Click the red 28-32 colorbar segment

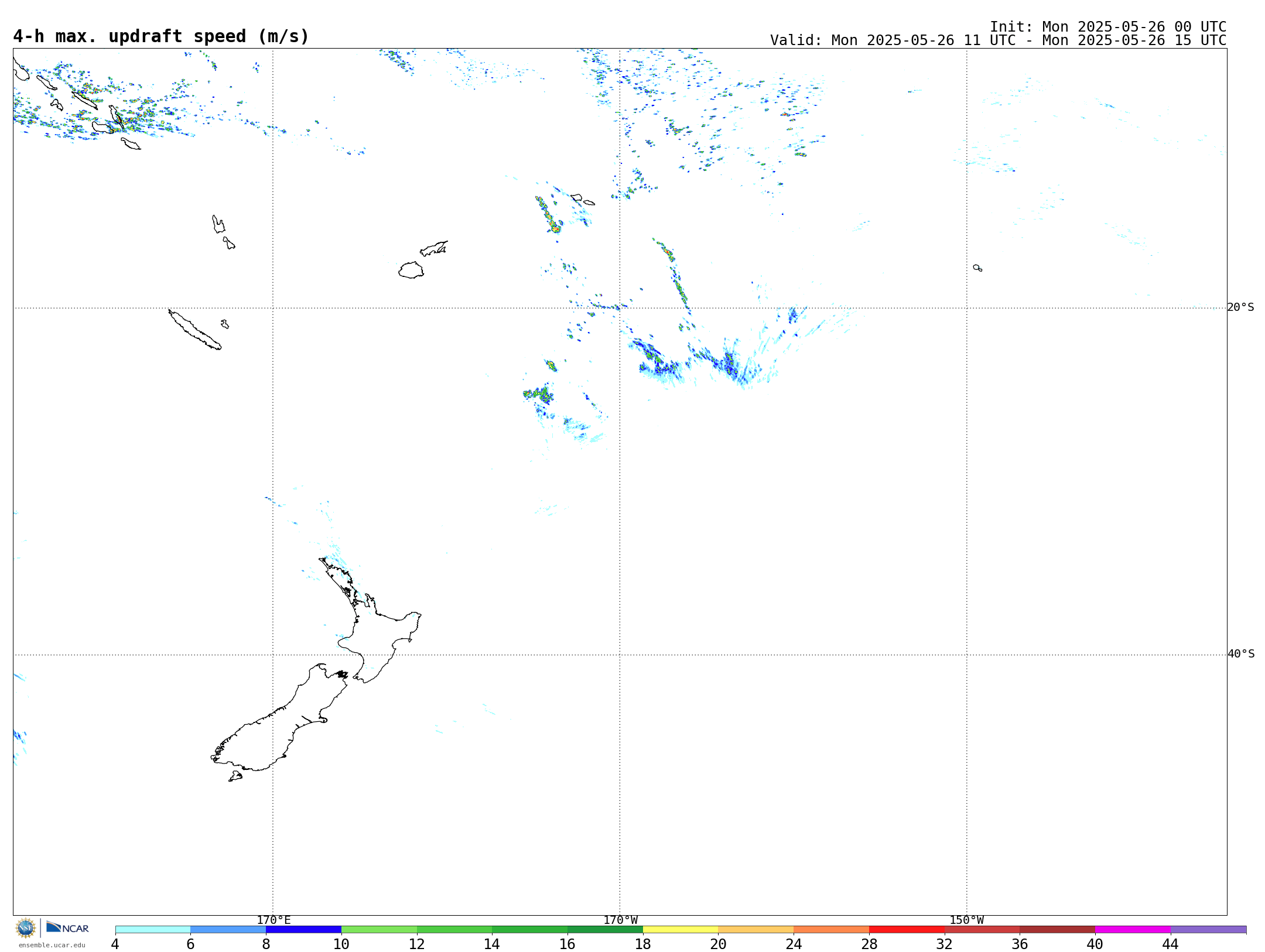[x=907, y=930]
